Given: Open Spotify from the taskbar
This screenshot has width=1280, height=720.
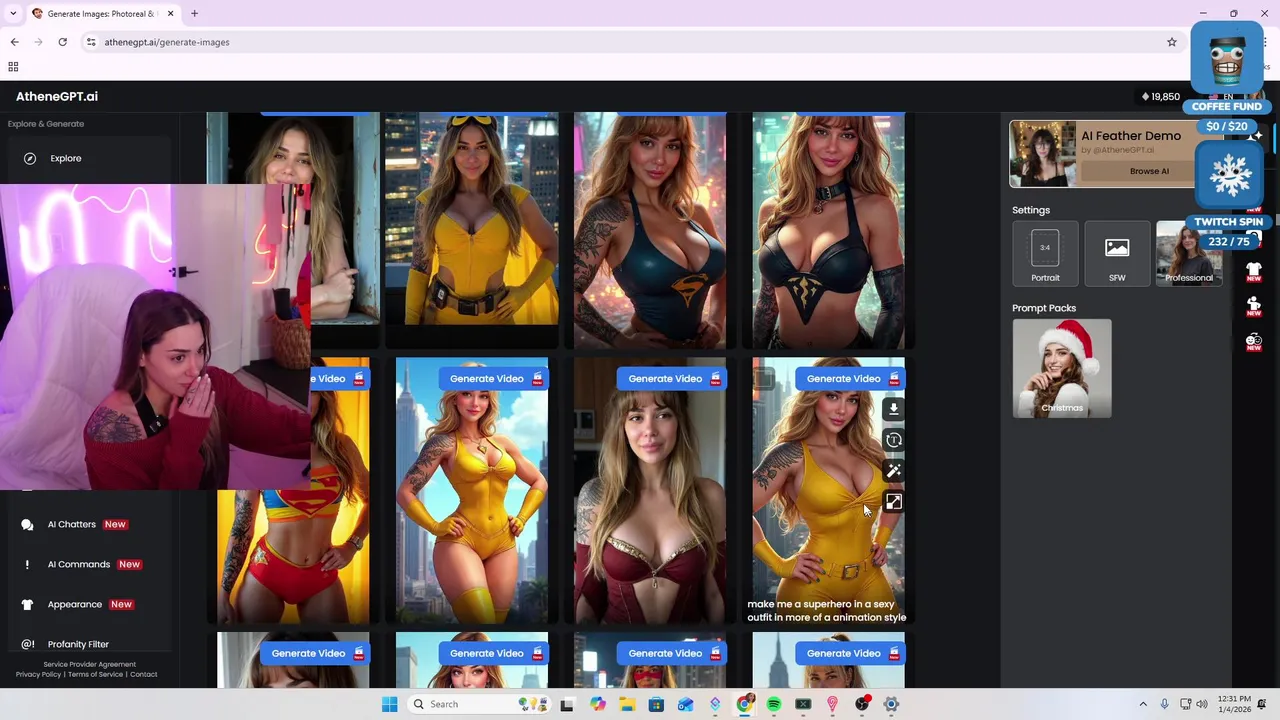Looking at the screenshot, I should 774,704.
